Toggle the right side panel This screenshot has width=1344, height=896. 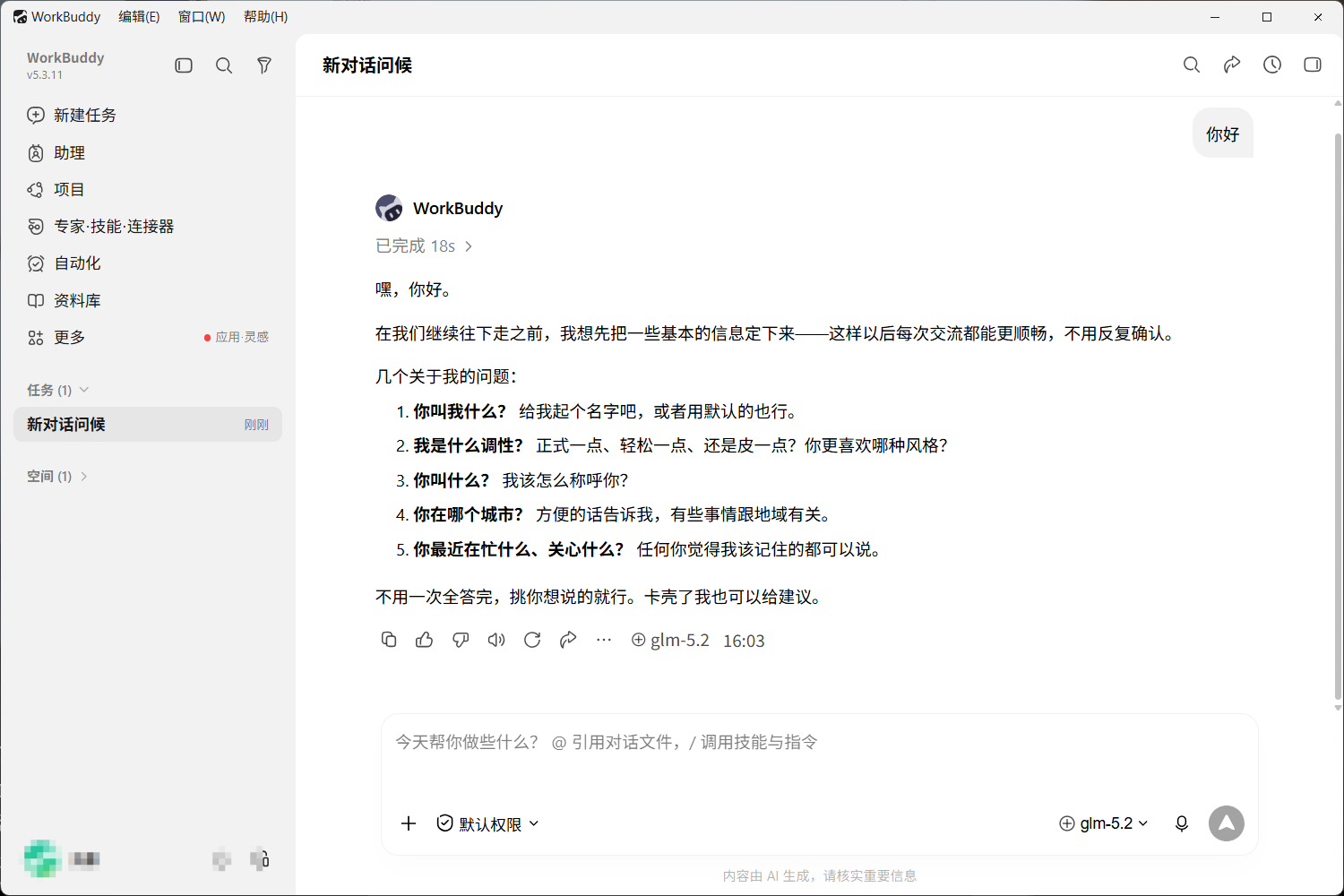coord(1313,65)
